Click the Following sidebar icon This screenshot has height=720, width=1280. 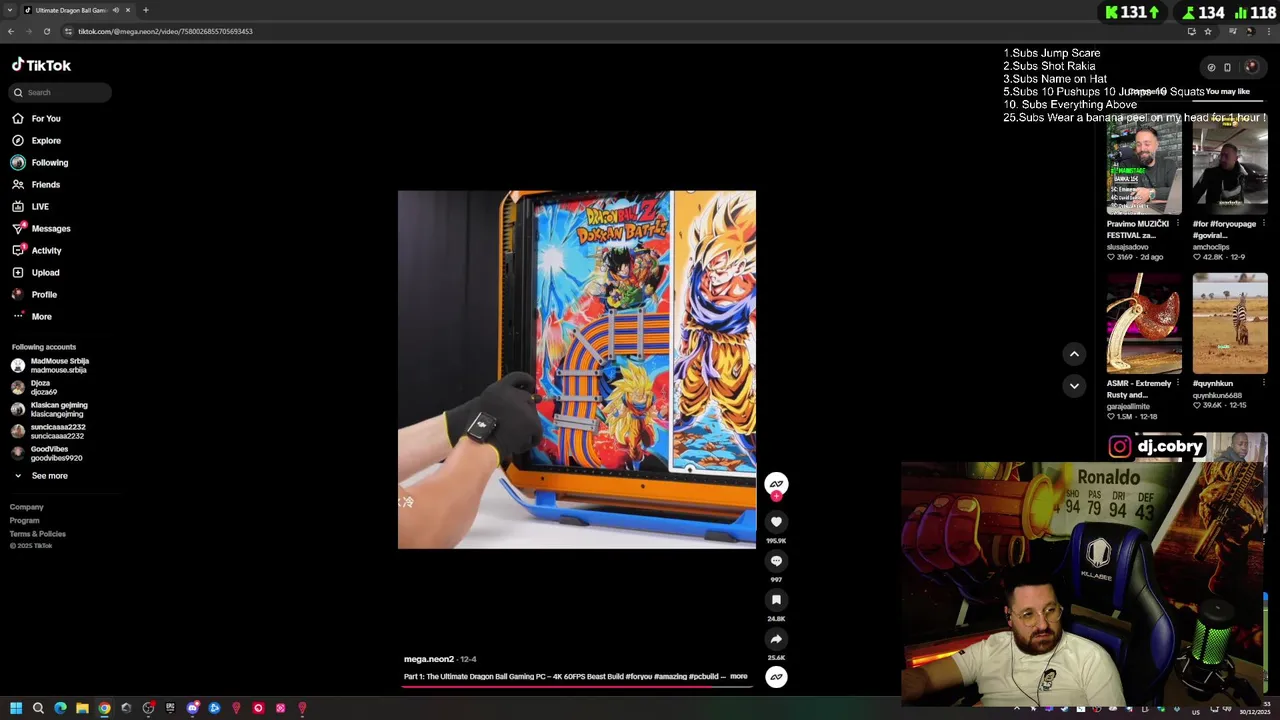point(18,162)
